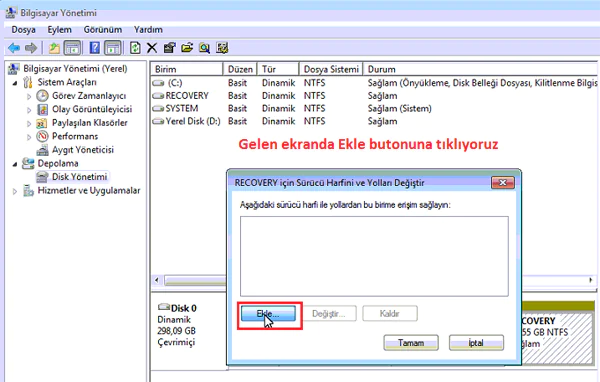Sort by the Tür column header
600x382 pixels.
click(278, 69)
